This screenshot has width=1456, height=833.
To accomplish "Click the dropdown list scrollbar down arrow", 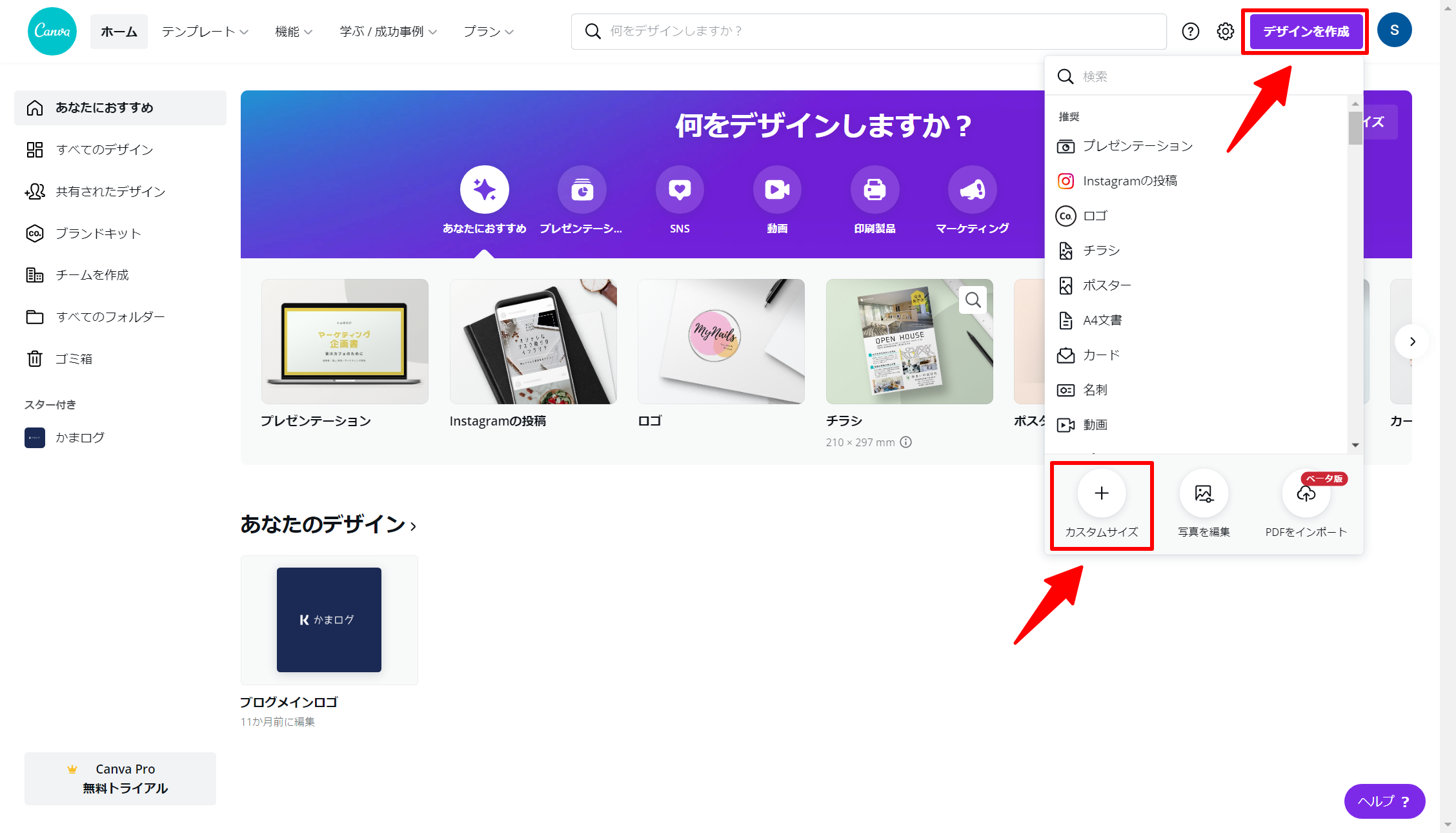I will [x=1355, y=445].
